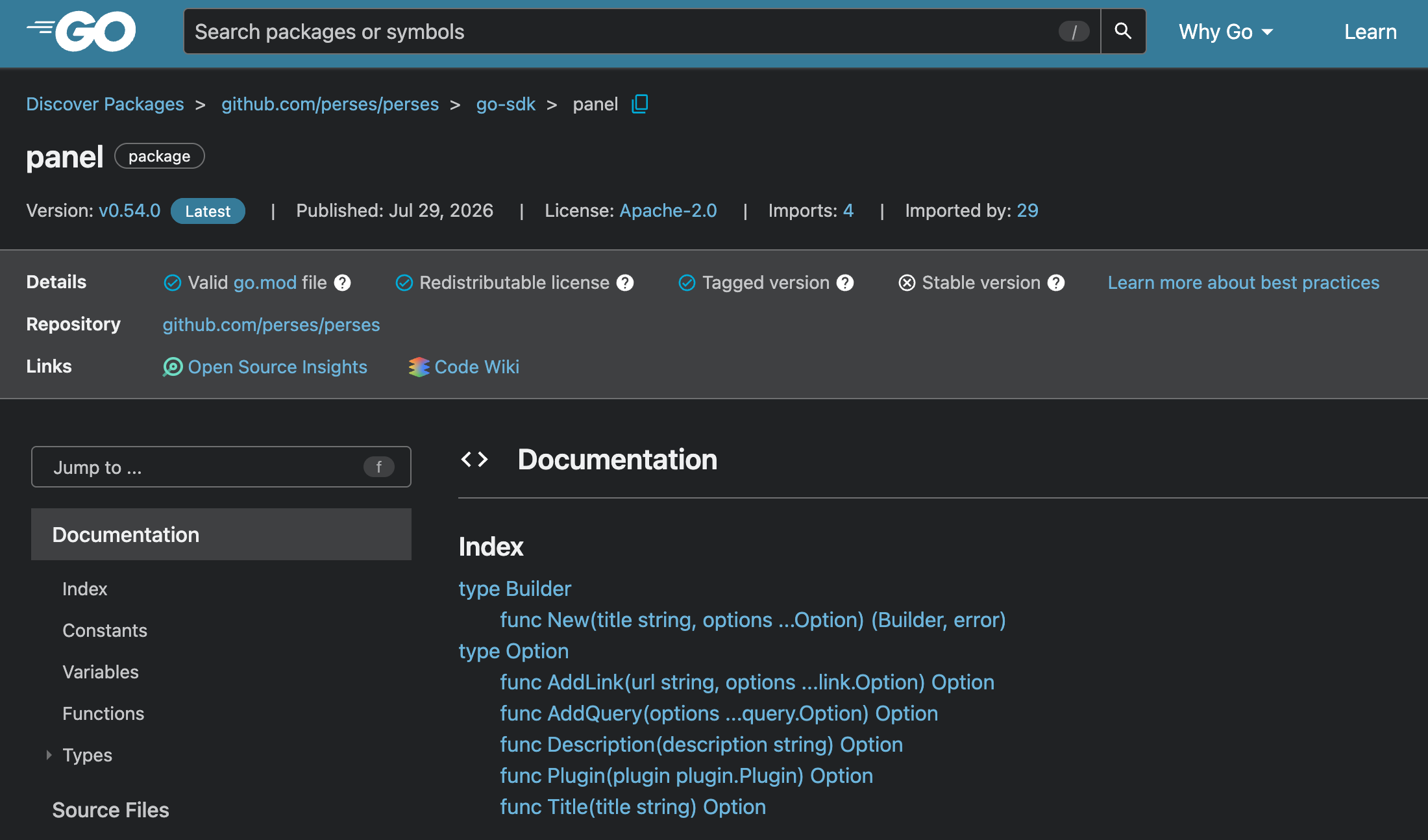The height and width of the screenshot is (840, 1428).
Task: Click version v0.54.0 link
Action: coord(130,210)
